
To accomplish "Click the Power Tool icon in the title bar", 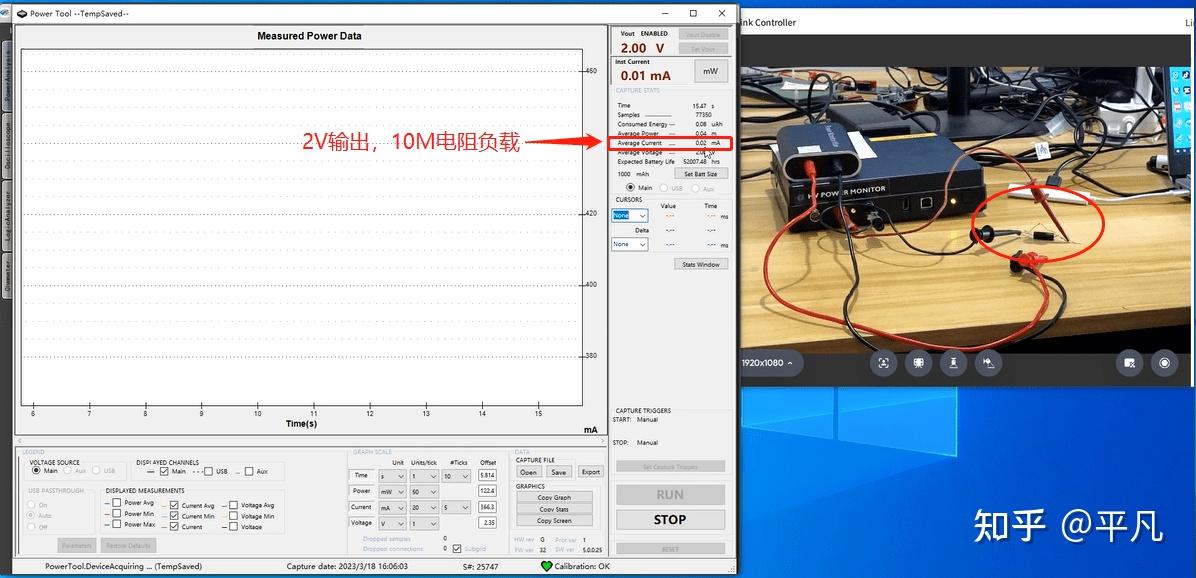I will pos(20,13).
